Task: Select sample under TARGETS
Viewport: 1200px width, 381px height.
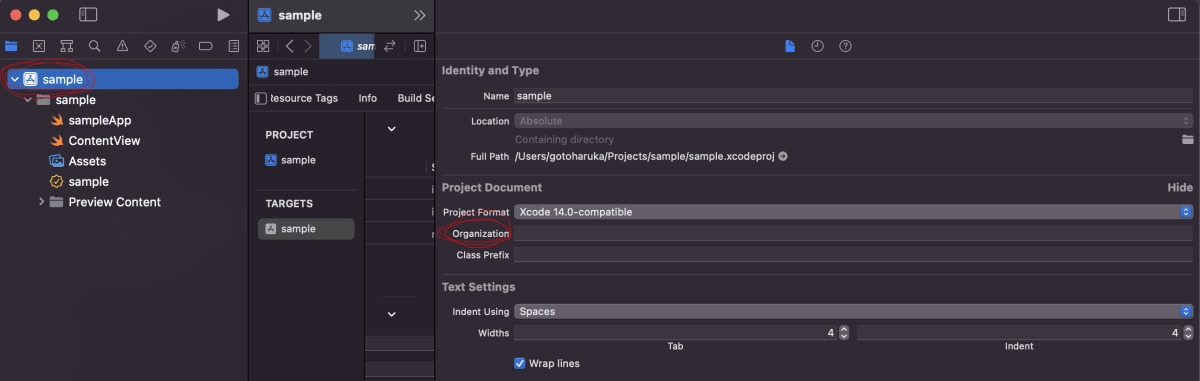Action: tap(305, 229)
